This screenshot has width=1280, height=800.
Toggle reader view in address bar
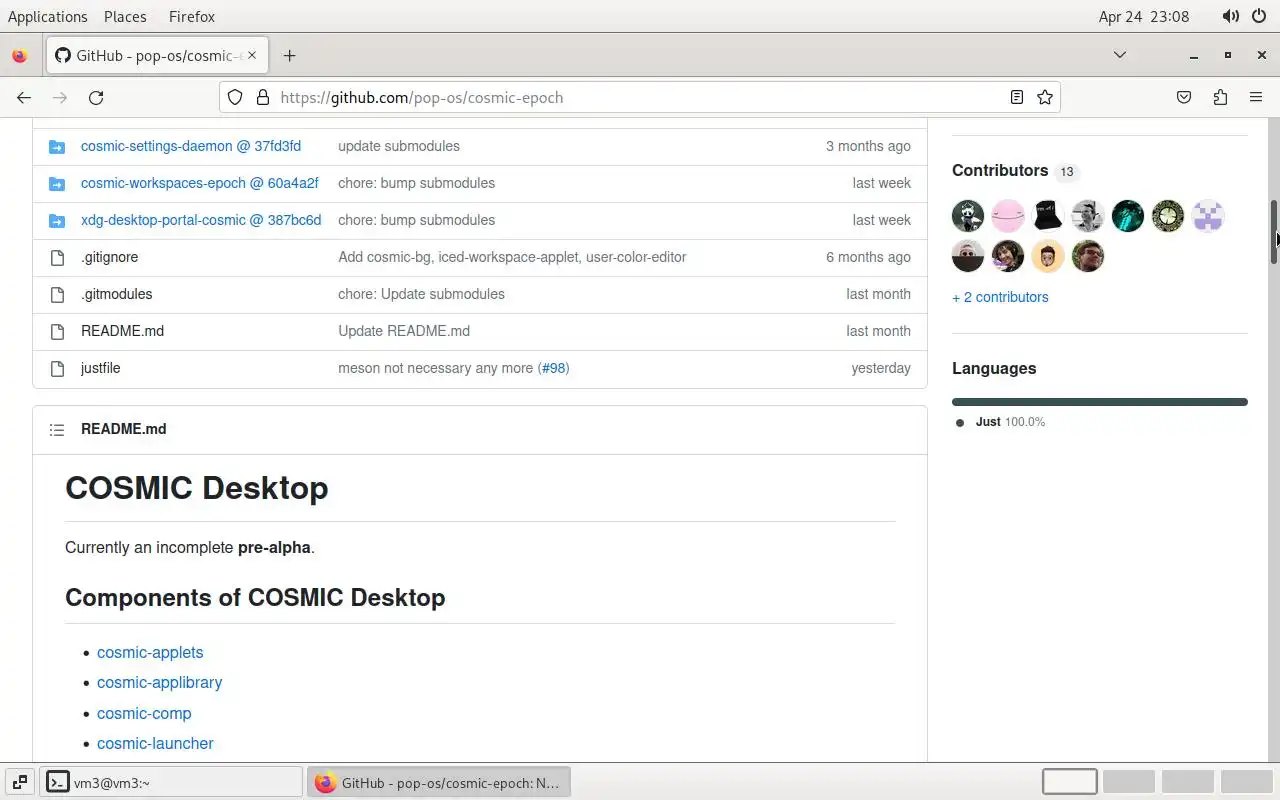tap(1016, 97)
